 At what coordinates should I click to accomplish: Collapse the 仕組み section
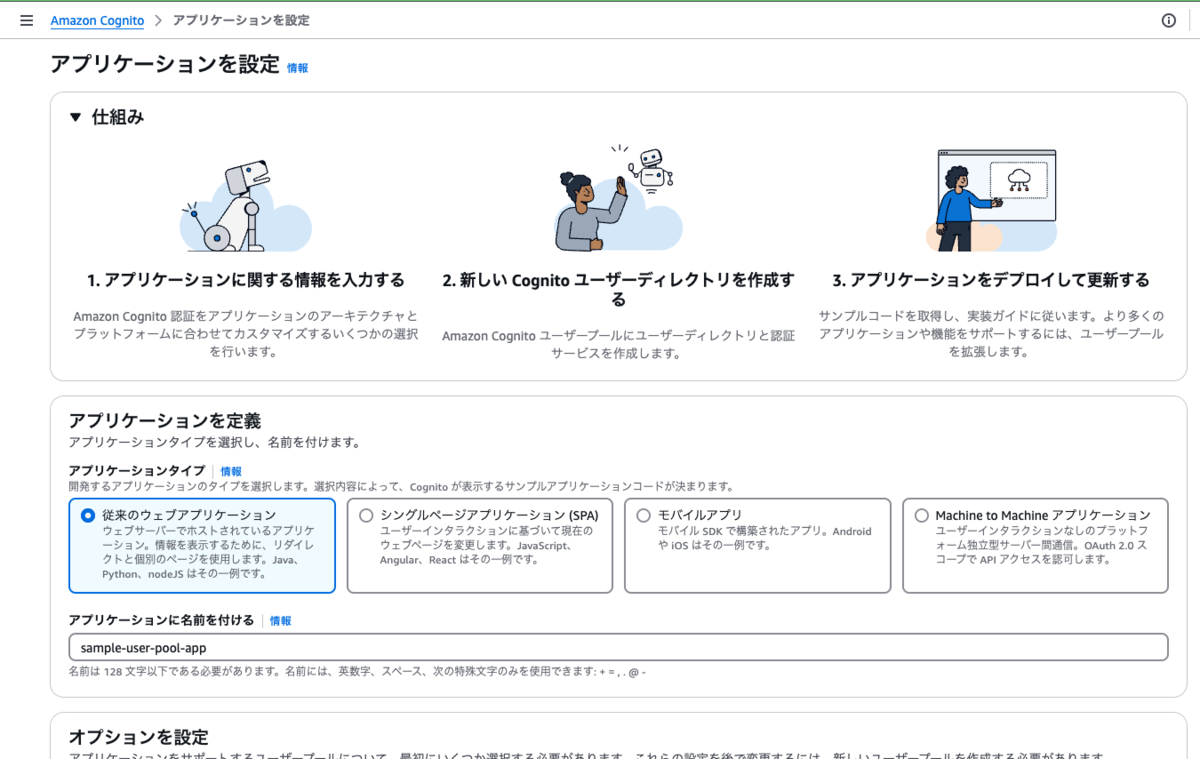point(75,117)
